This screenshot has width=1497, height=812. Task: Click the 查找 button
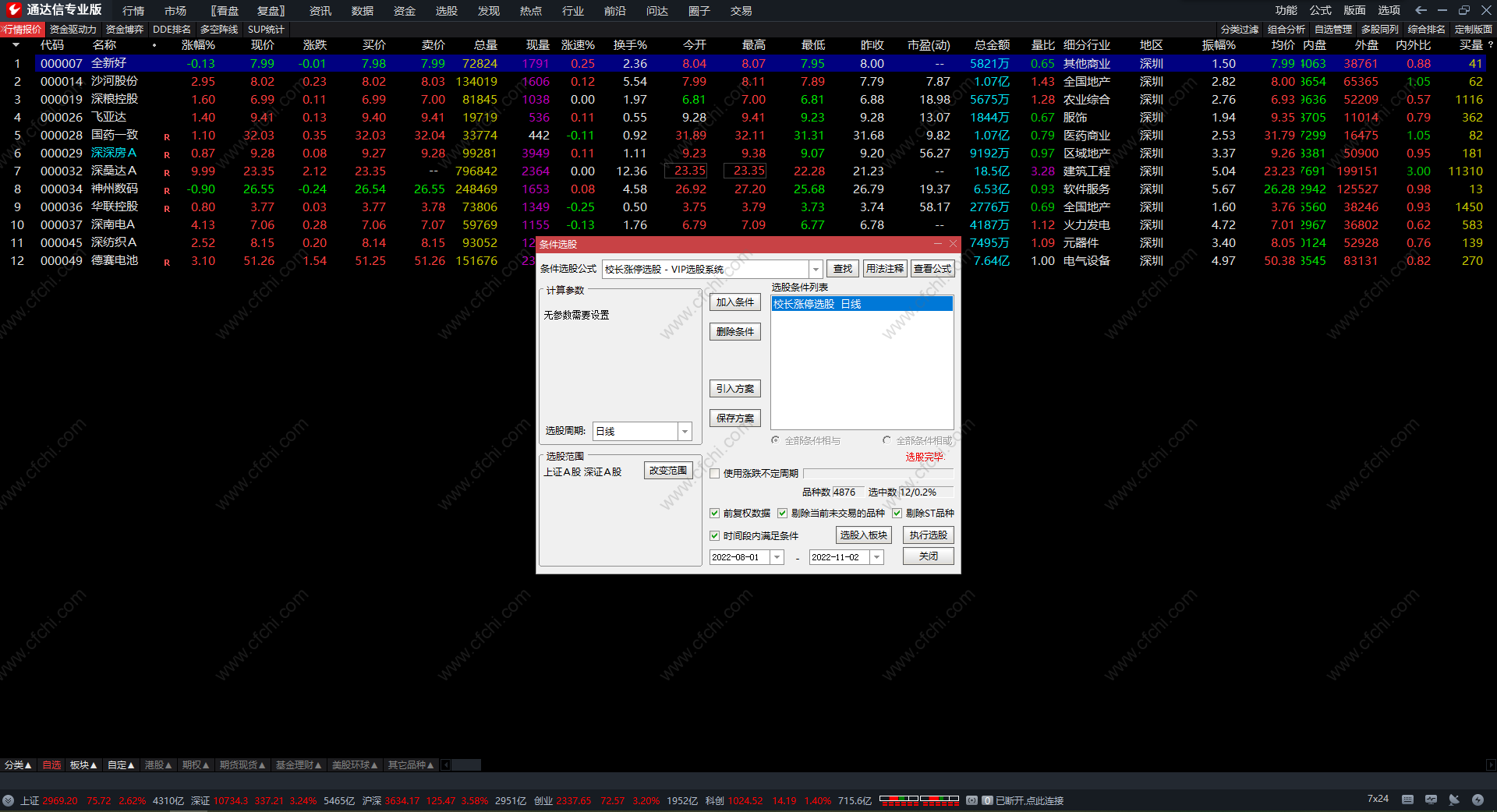[843, 269]
